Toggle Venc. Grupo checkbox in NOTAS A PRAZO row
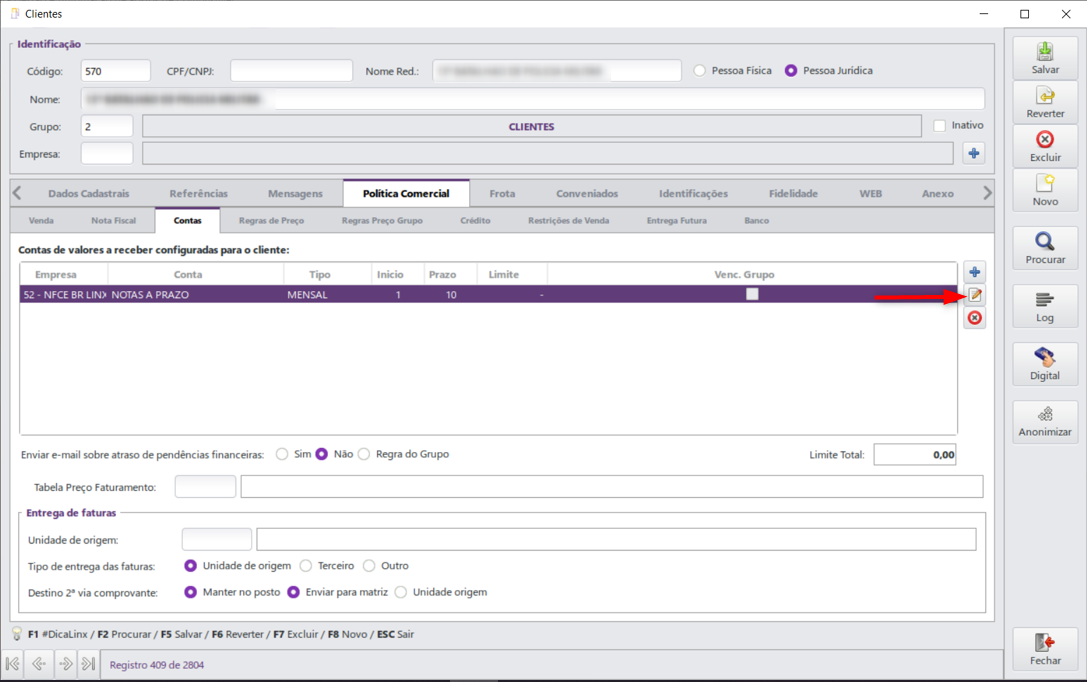Viewport: 1087px width, 682px height. click(752, 294)
